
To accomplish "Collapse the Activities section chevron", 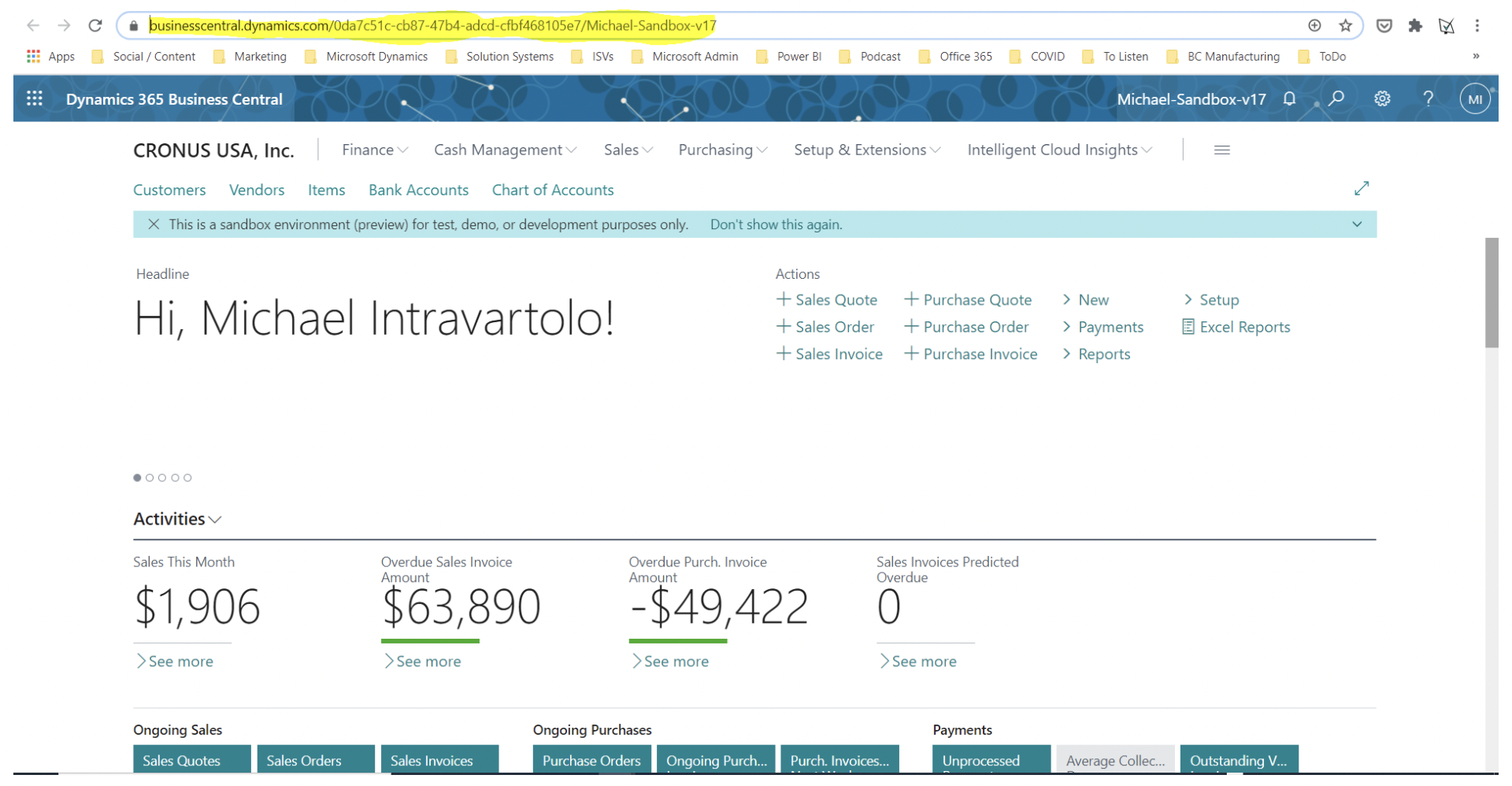I will pos(215,520).
